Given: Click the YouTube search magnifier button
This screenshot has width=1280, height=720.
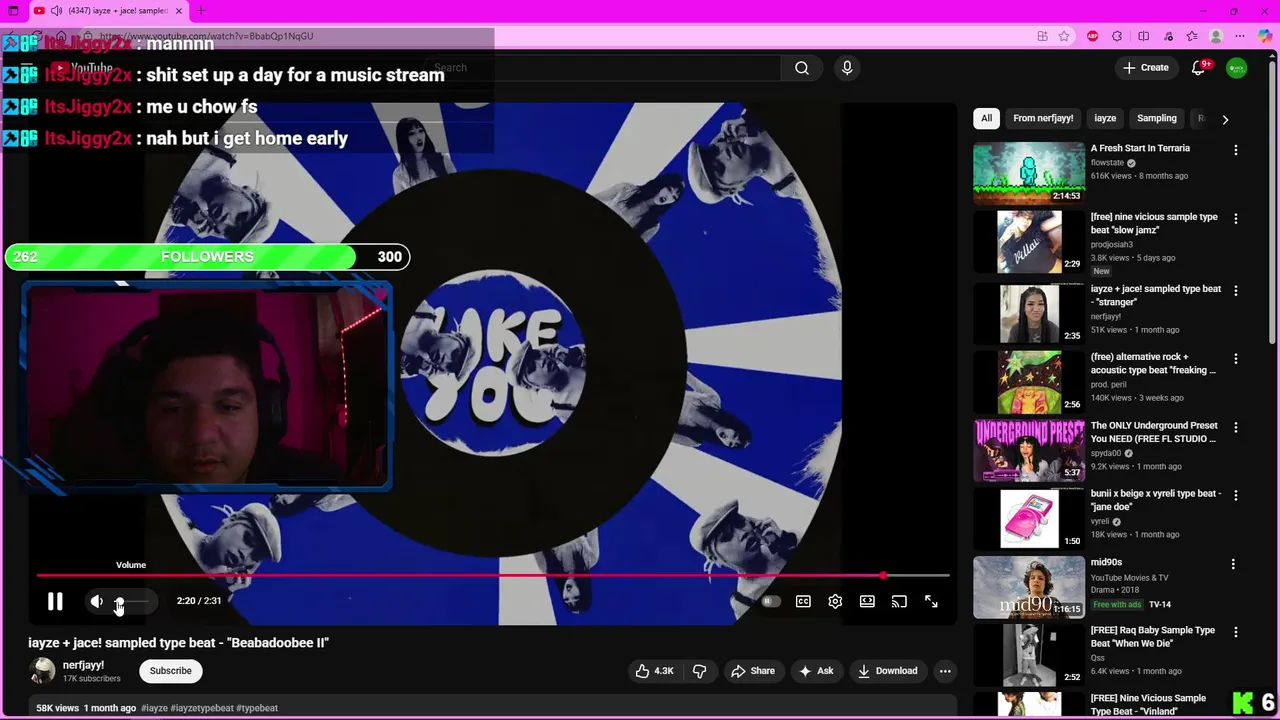Looking at the screenshot, I should tap(801, 68).
